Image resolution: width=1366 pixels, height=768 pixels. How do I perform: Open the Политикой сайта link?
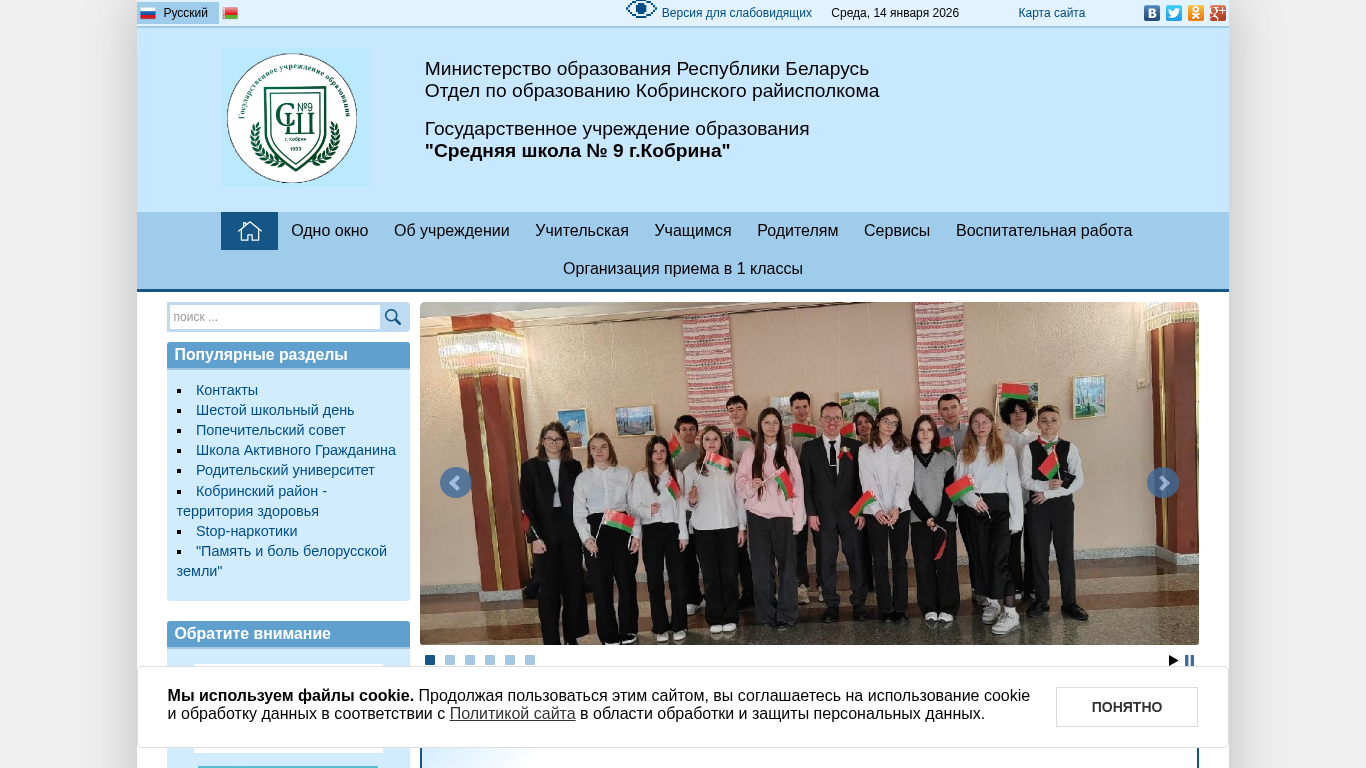(513, 714)
